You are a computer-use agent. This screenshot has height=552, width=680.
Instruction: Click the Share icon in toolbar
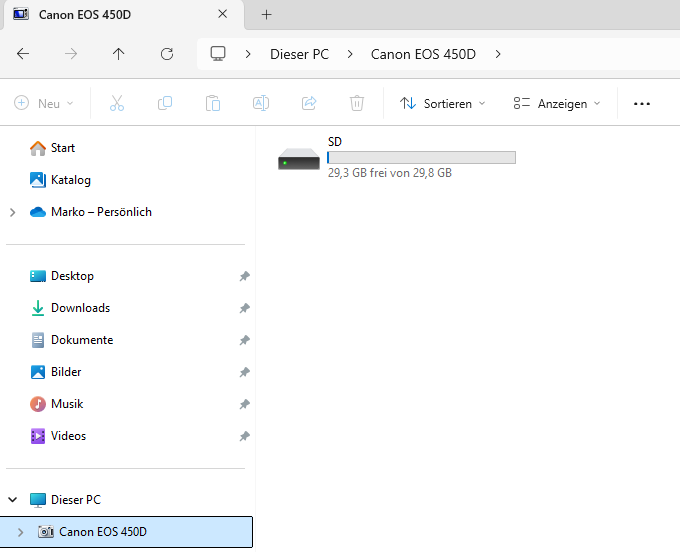click(x=309, y=103)
